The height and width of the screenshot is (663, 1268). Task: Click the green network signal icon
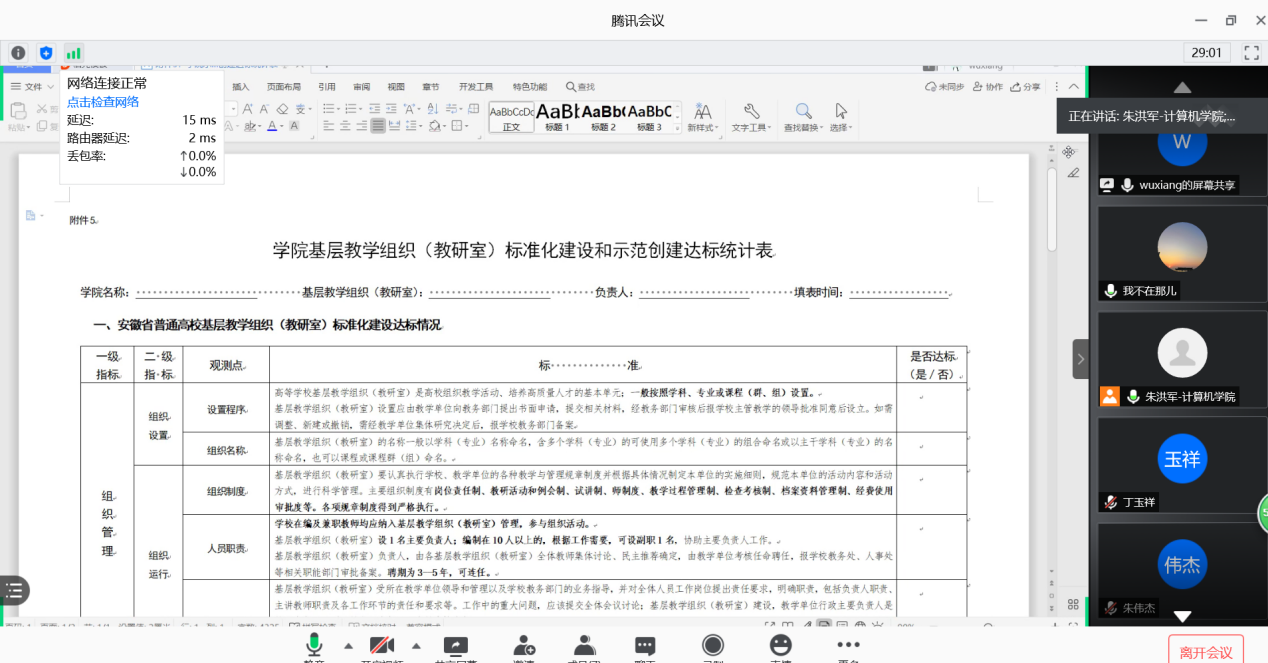[x=73, y=53]
